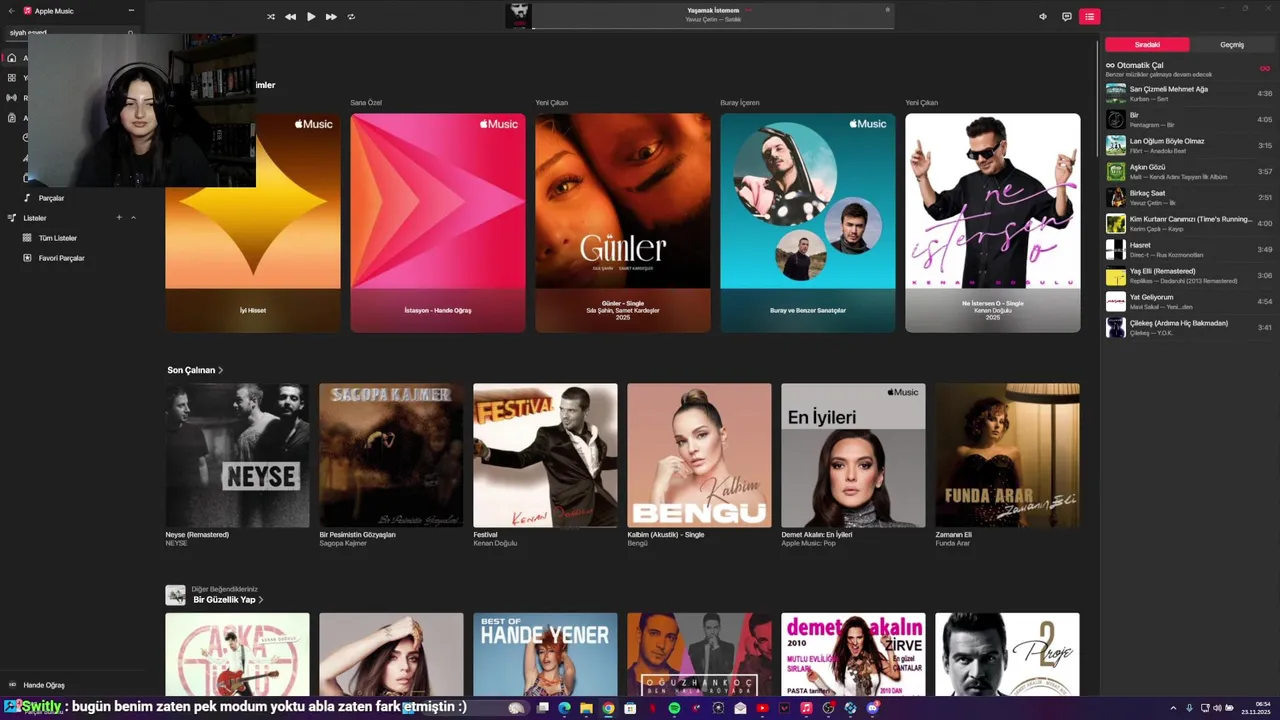Play Yaş Elli (Remastered) in queue
The image size is (1280, 720).
pos(1189,275)
